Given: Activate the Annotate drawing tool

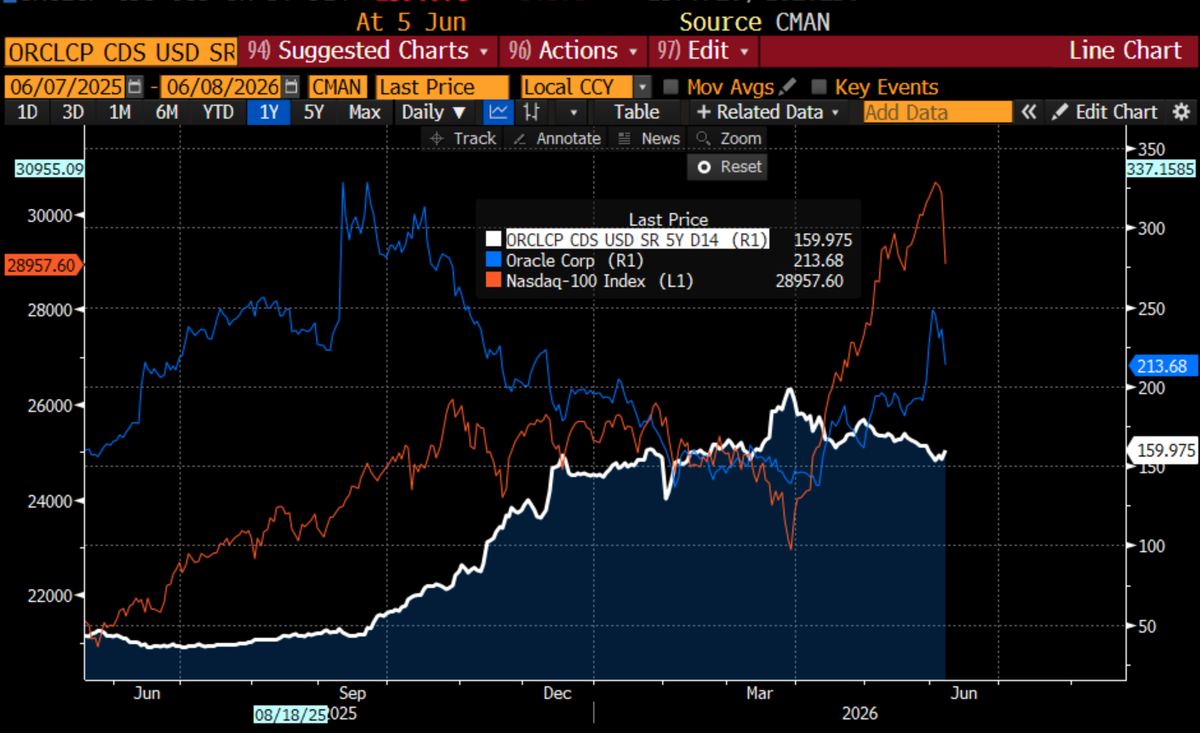Looking at the screenshot, I should pyautogui.click(x=556, y=139).
